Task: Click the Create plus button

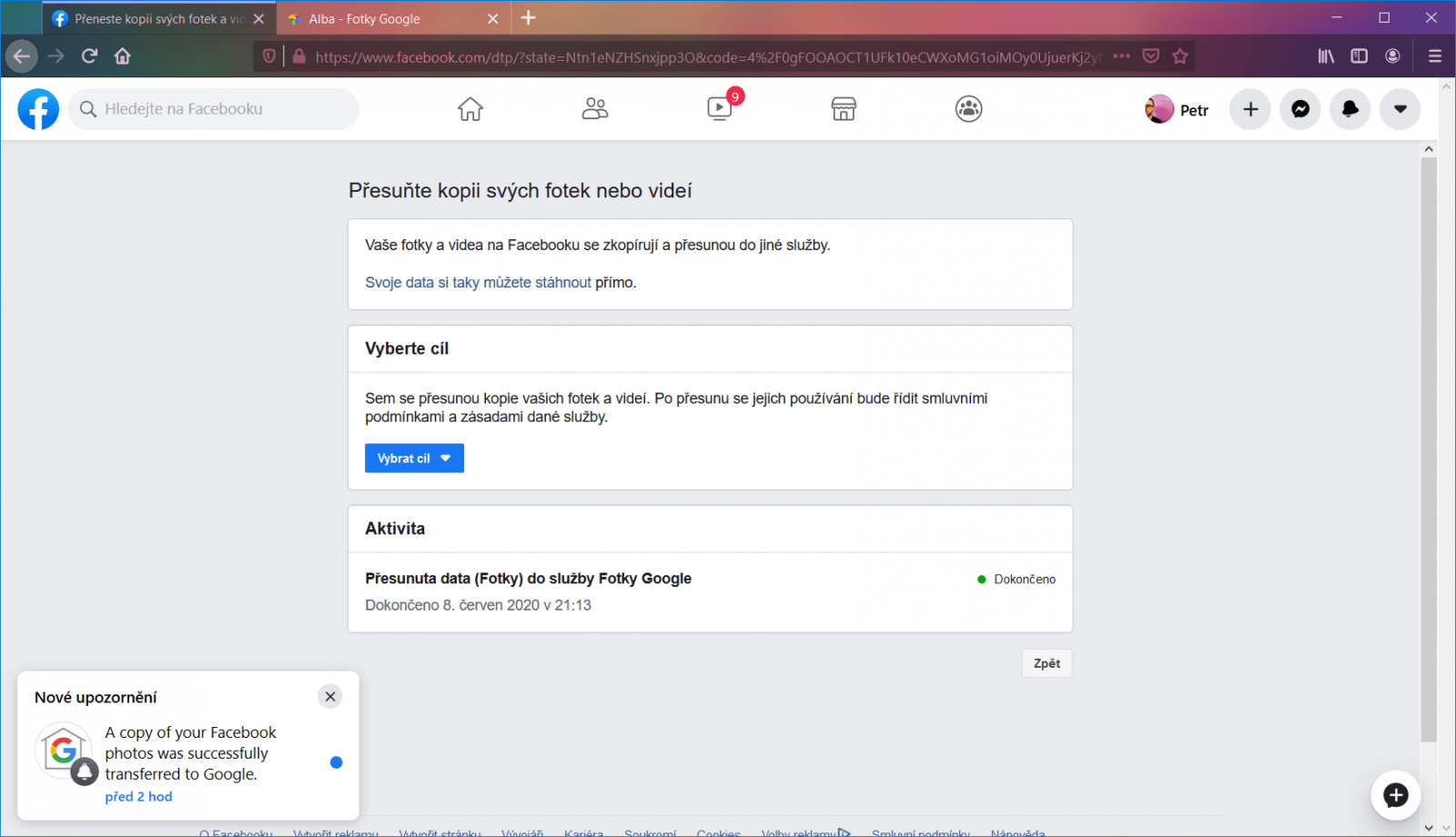Action: tap(1250, 109)
